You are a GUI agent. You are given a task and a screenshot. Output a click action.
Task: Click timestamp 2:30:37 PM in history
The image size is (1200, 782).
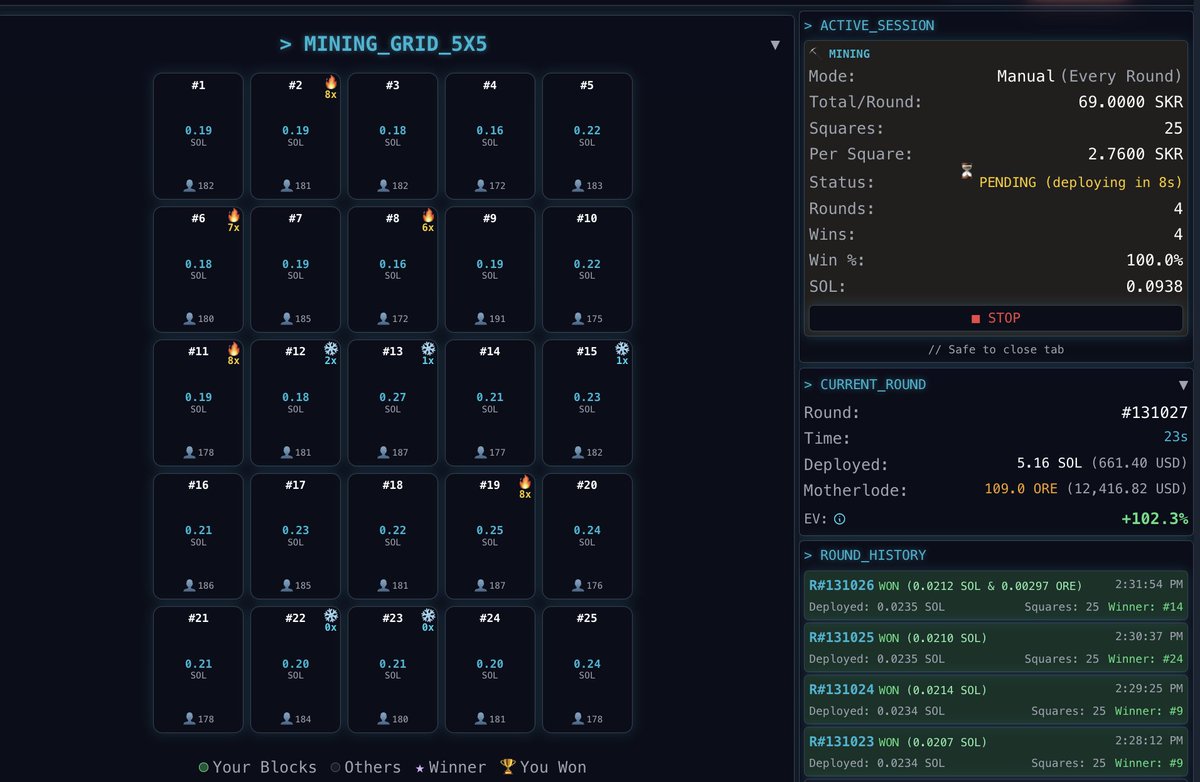(x=1149, y=636)
